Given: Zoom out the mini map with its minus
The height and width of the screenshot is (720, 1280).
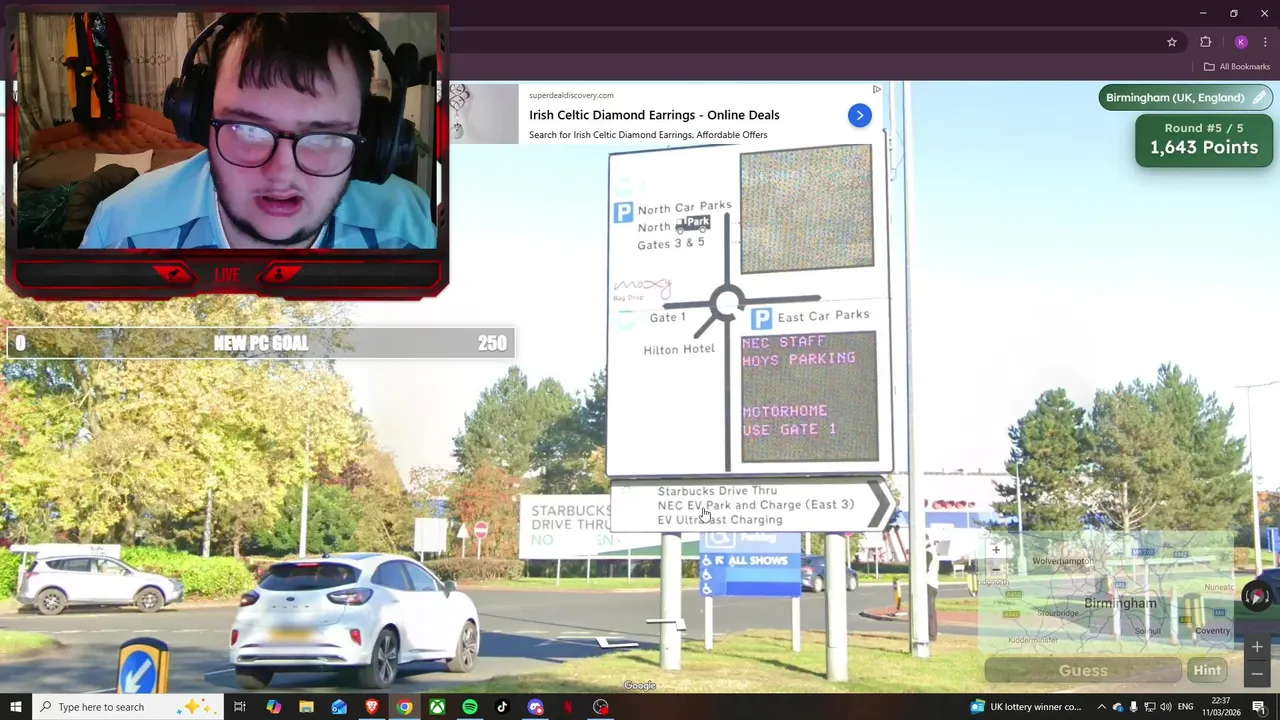Looking at the screenshot, I should (996, 568).
